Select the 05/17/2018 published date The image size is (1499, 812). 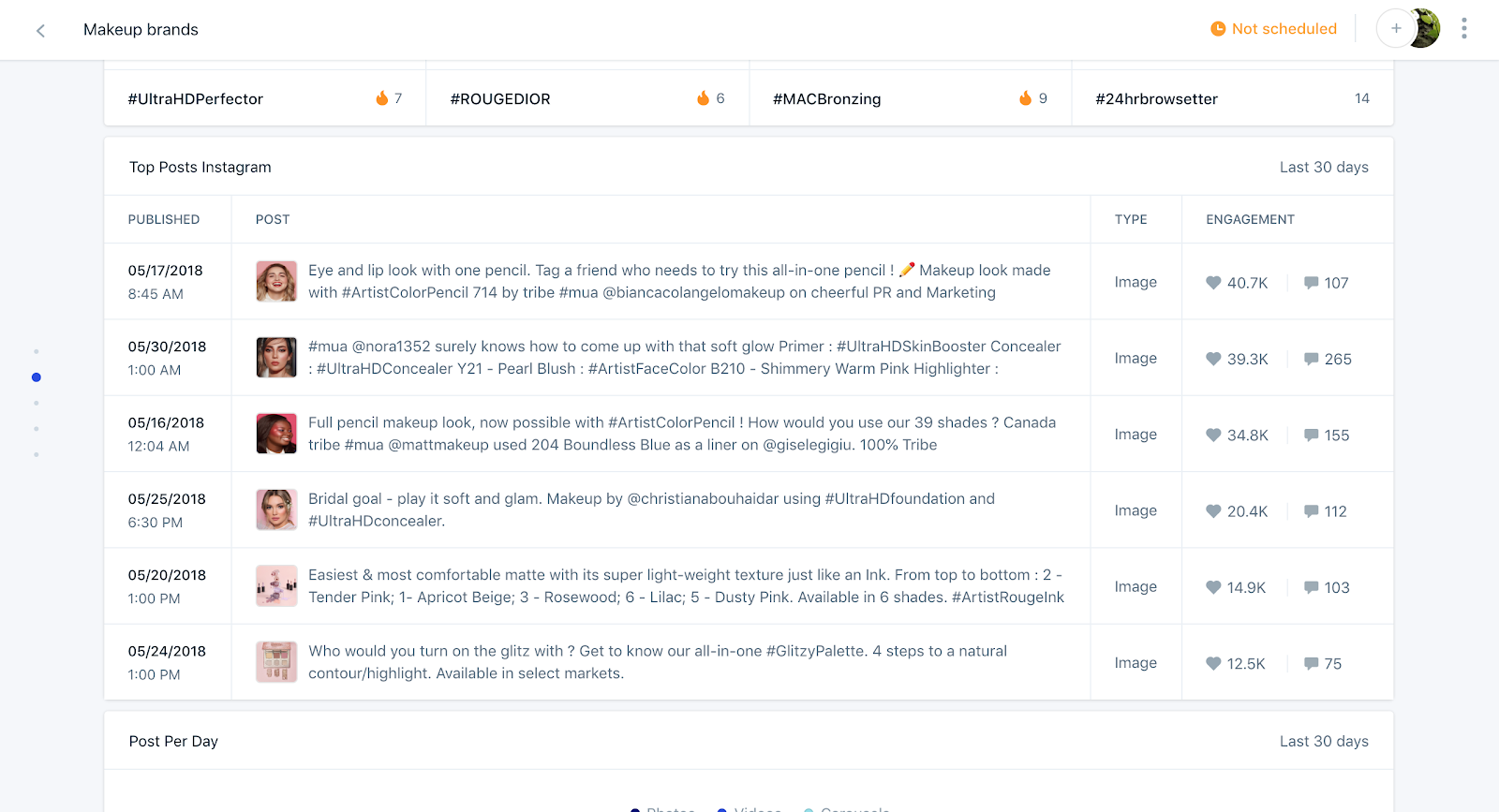click(166, 271)
